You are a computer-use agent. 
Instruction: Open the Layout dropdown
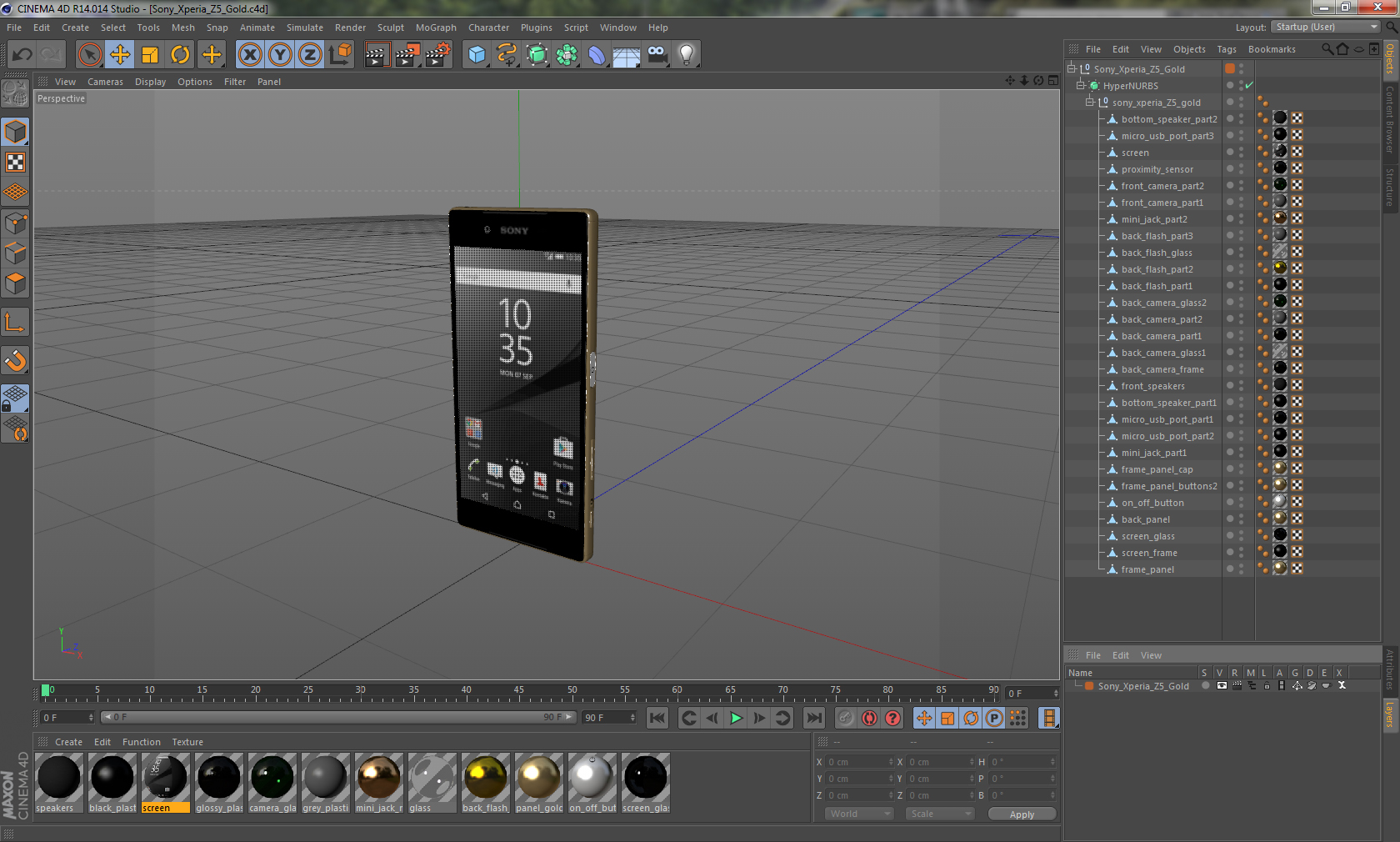tap(1325, 28)
